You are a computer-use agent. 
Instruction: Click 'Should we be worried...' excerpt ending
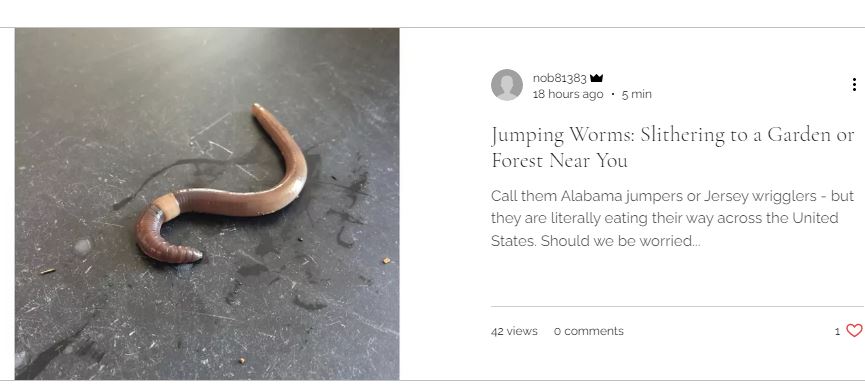(x=620, y=241)
